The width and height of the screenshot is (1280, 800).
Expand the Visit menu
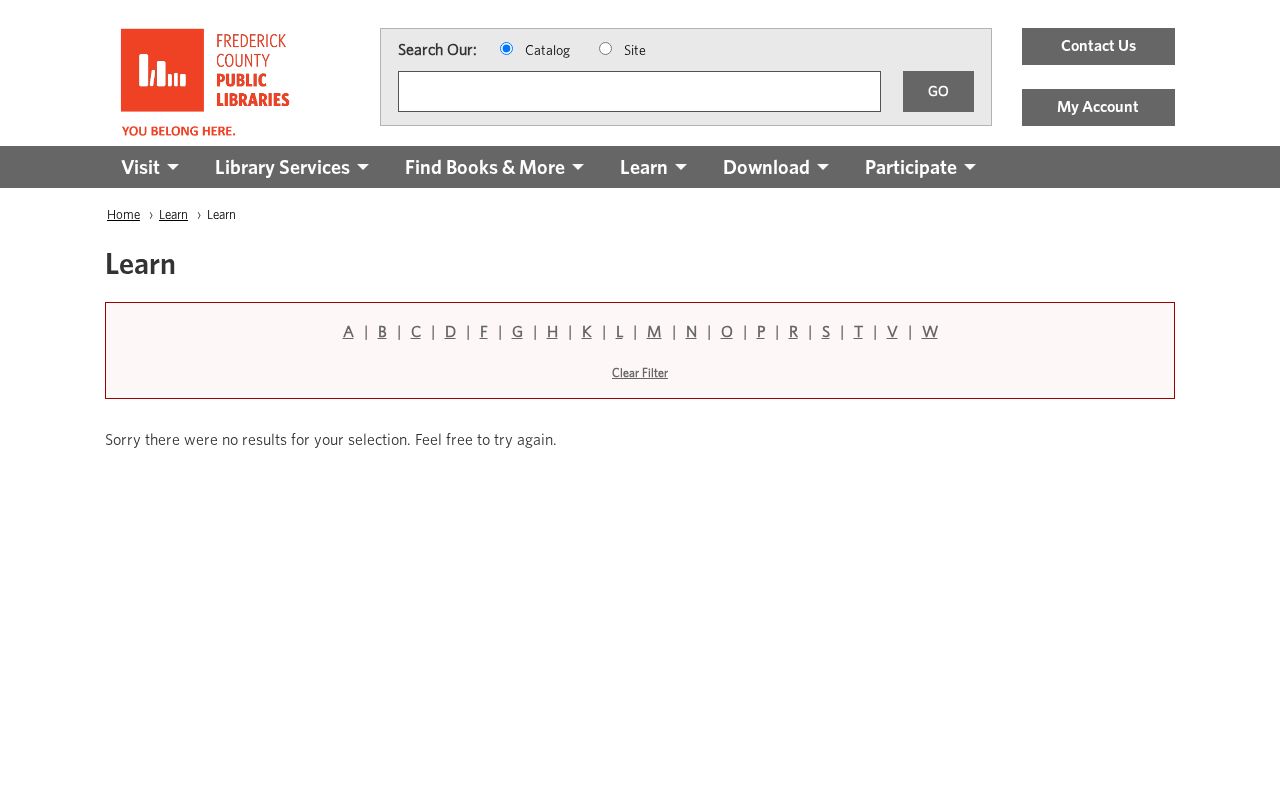150,167
